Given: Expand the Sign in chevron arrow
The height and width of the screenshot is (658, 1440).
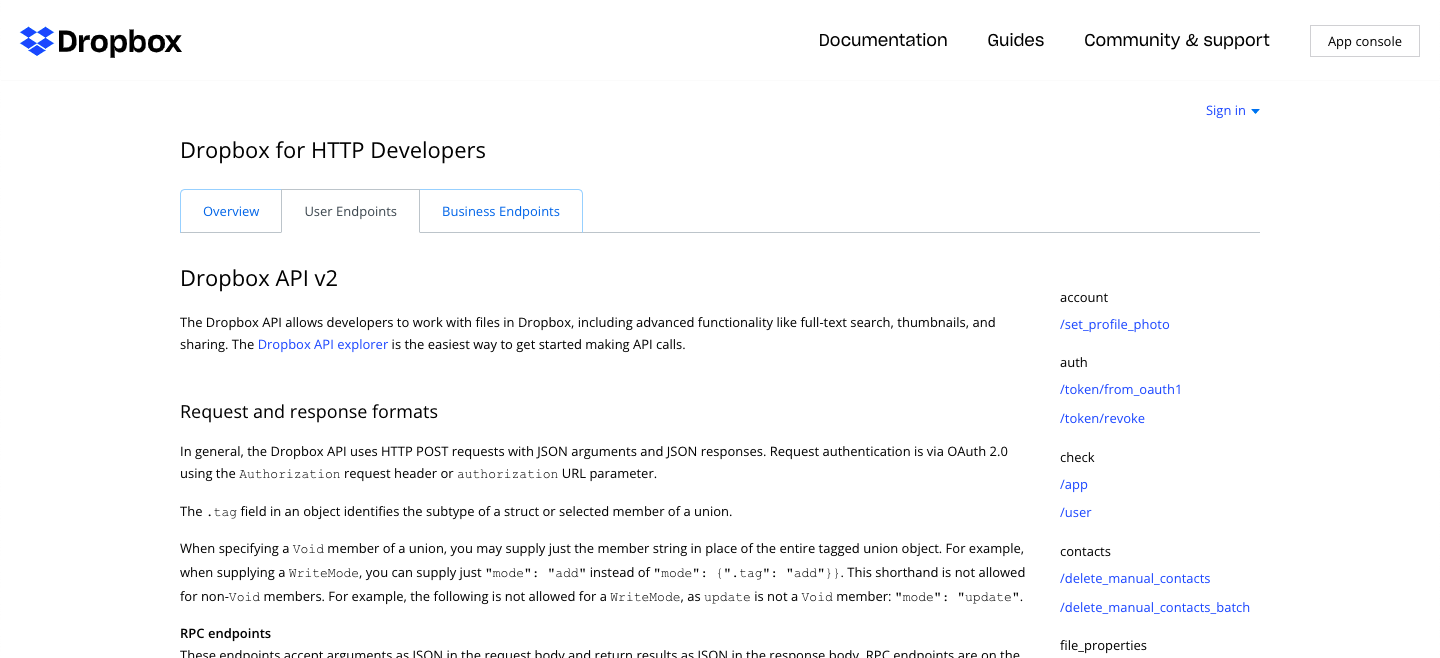Looking at the screenshot, I should pyautogui.click(x=1256, y=110).
